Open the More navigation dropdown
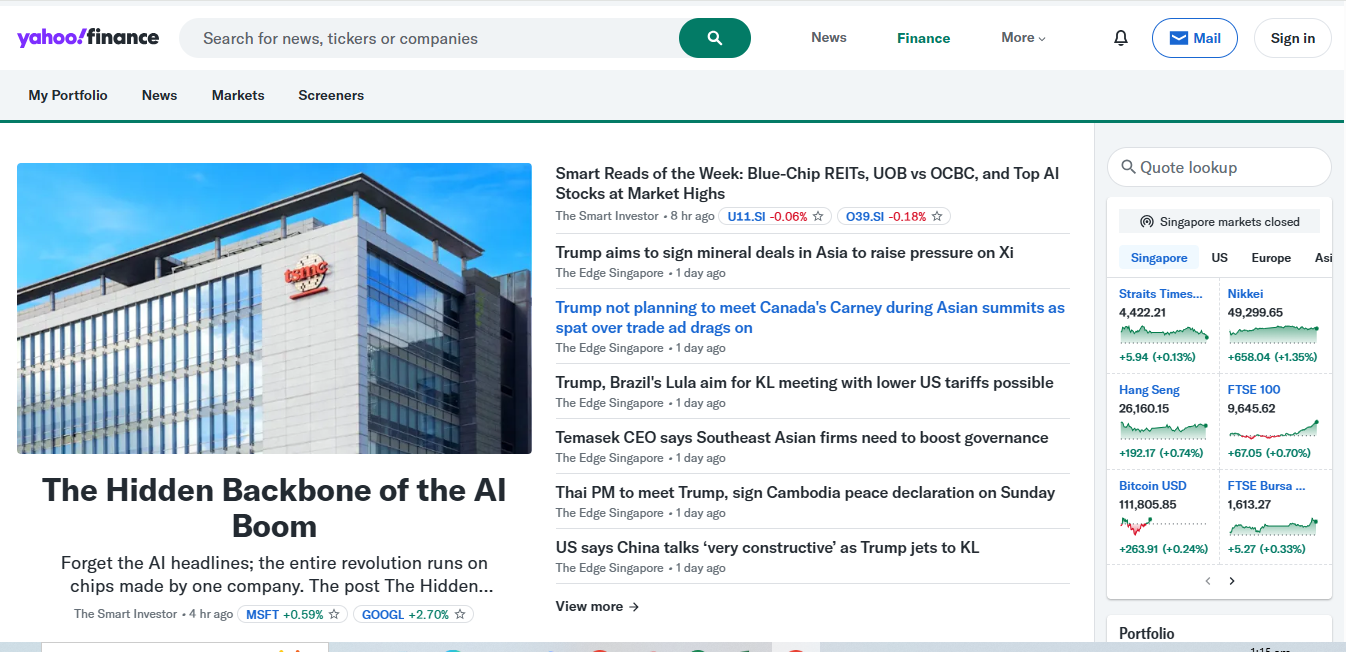 coord(1021,37)
